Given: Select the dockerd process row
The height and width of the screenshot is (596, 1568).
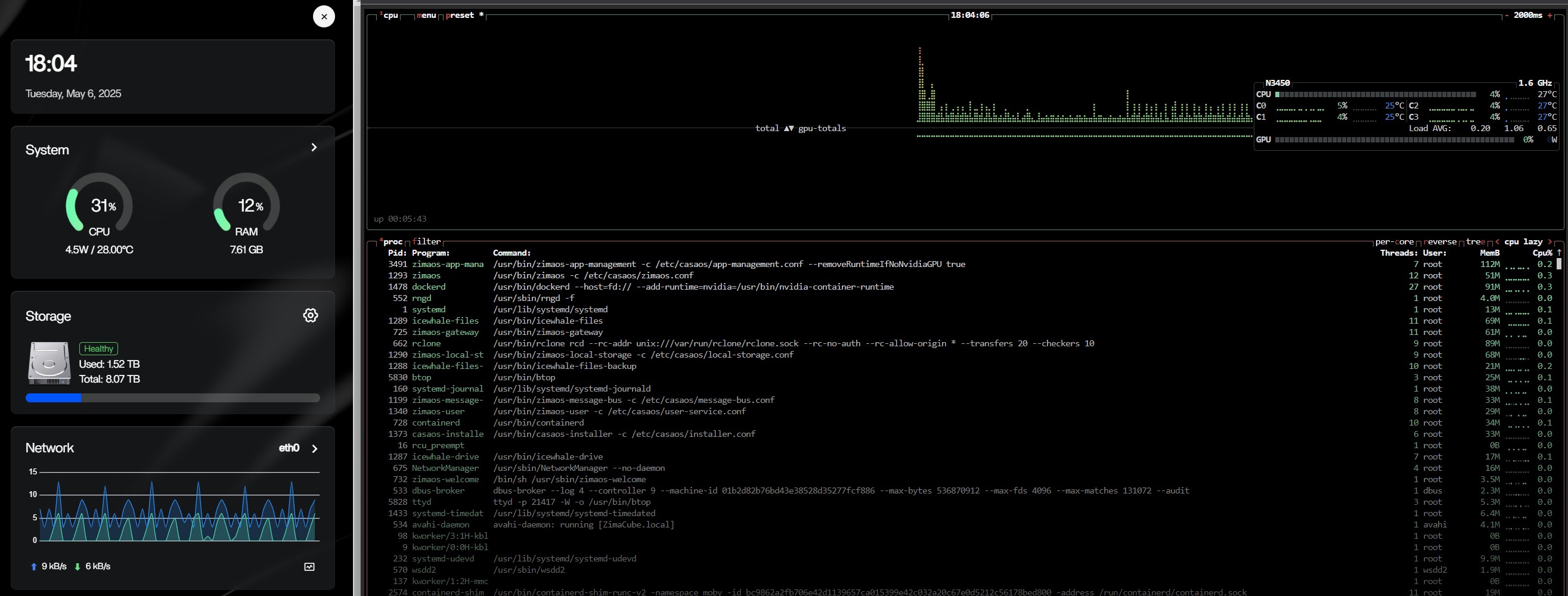Looking at the screenshot, I should coord(969,287).
